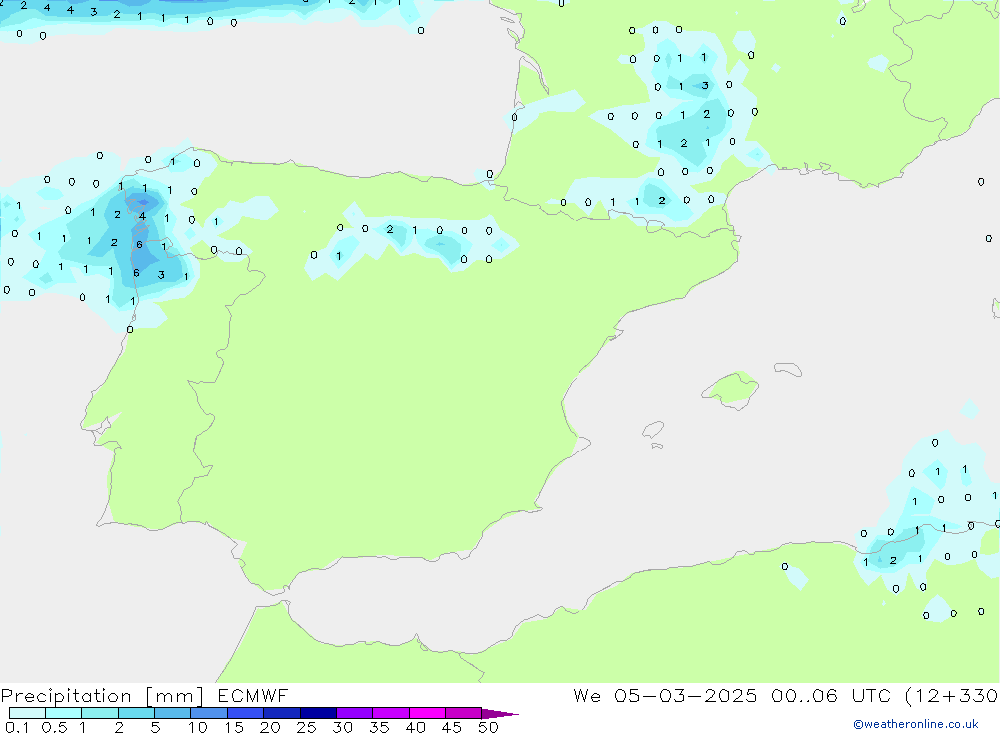The image size is (1000, 733).
Task: Click the 0.1–0.5 mm palest legend swatch
Action: click(27, 713)
